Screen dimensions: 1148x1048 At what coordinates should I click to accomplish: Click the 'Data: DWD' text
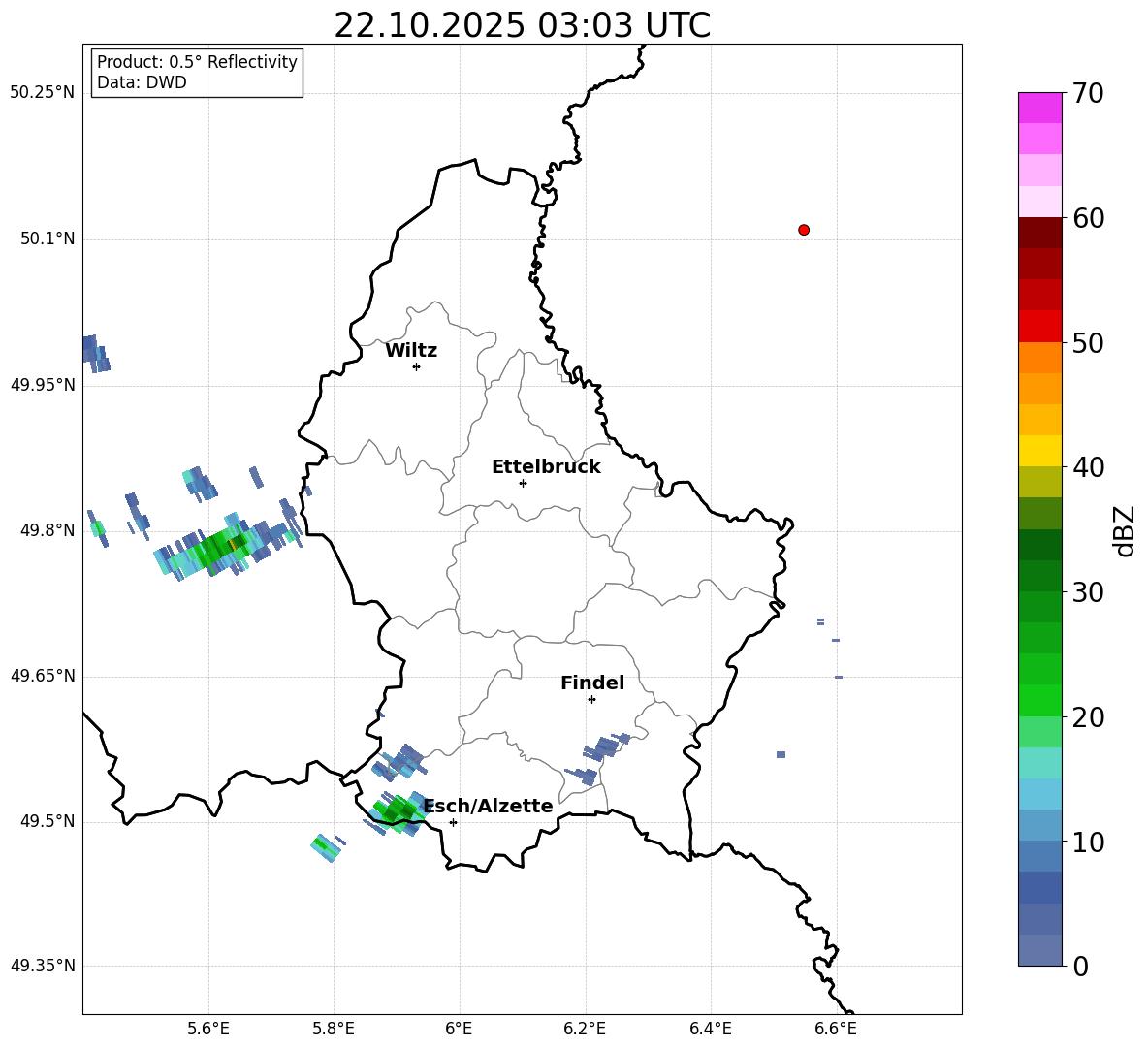142,82
